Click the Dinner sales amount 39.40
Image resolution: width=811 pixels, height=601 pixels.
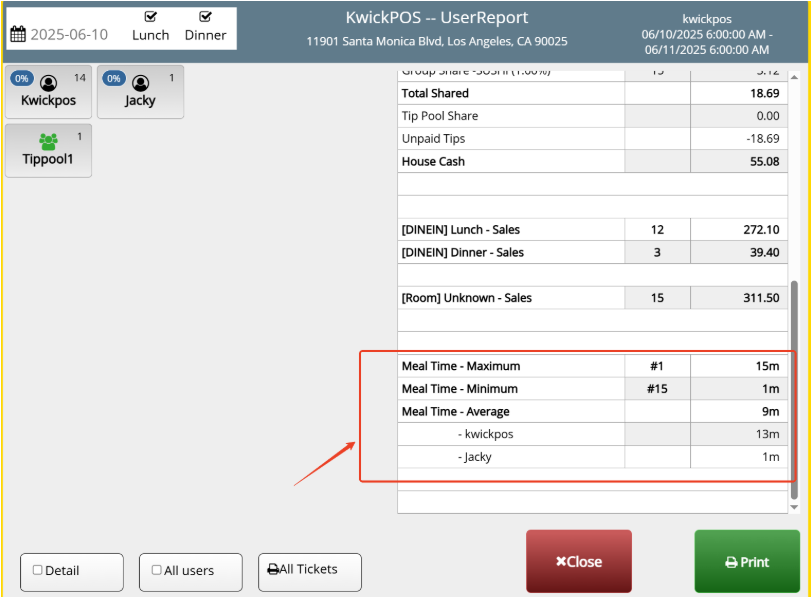[x=764, y=252]
